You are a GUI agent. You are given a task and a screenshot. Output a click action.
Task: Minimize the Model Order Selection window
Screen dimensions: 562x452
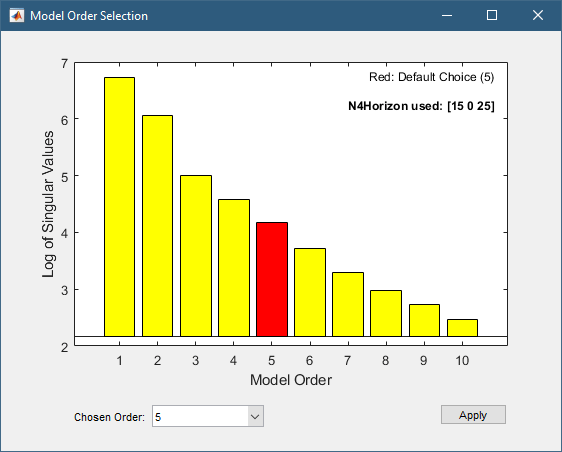click(x=447, y=15)
